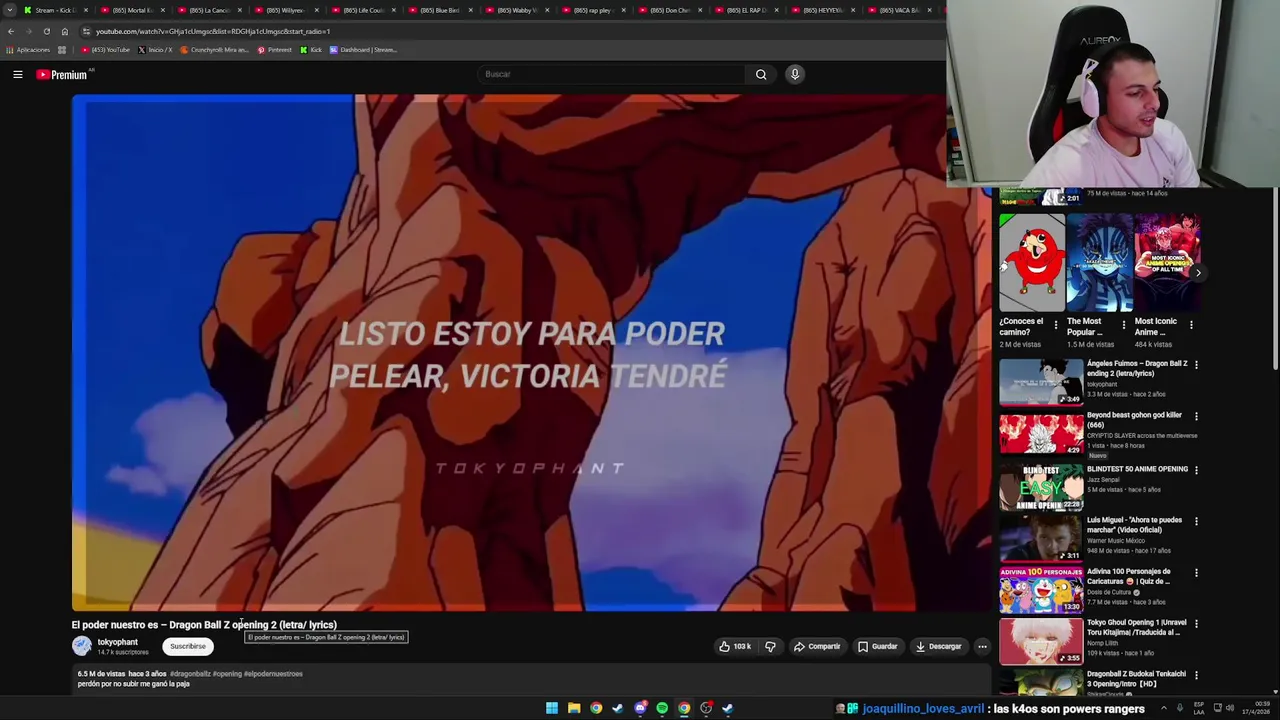Open the Aplicaciones bookmarks shortcut

(27, 49)
